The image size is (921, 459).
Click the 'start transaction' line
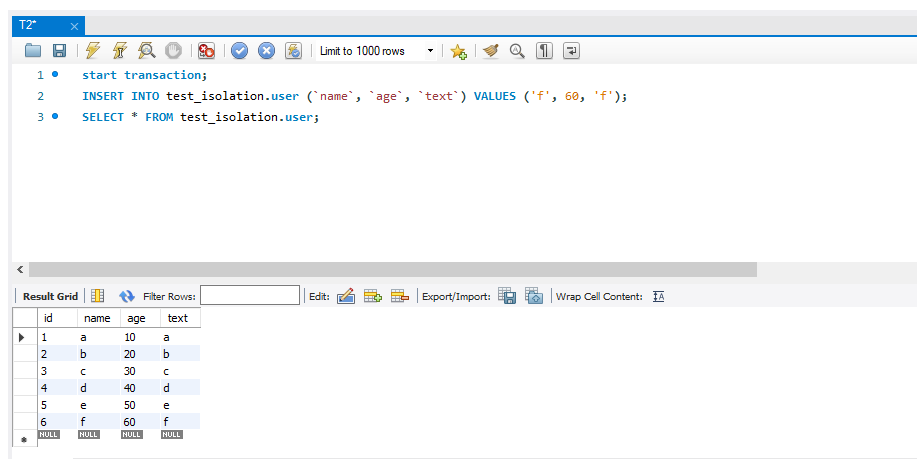point(144,75)
